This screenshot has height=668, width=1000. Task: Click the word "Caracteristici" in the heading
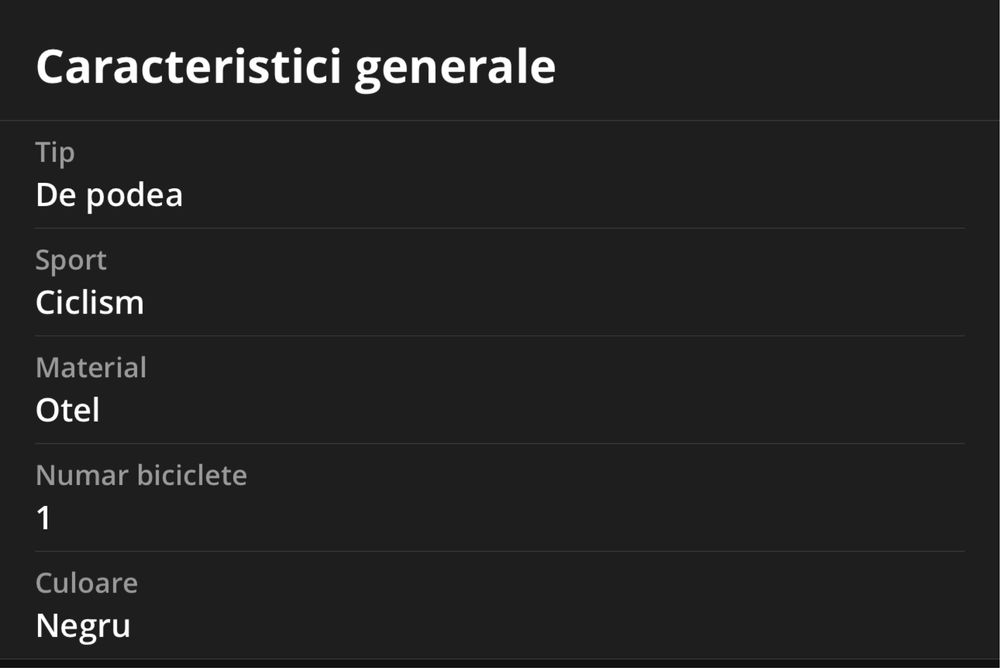[188, 68]
